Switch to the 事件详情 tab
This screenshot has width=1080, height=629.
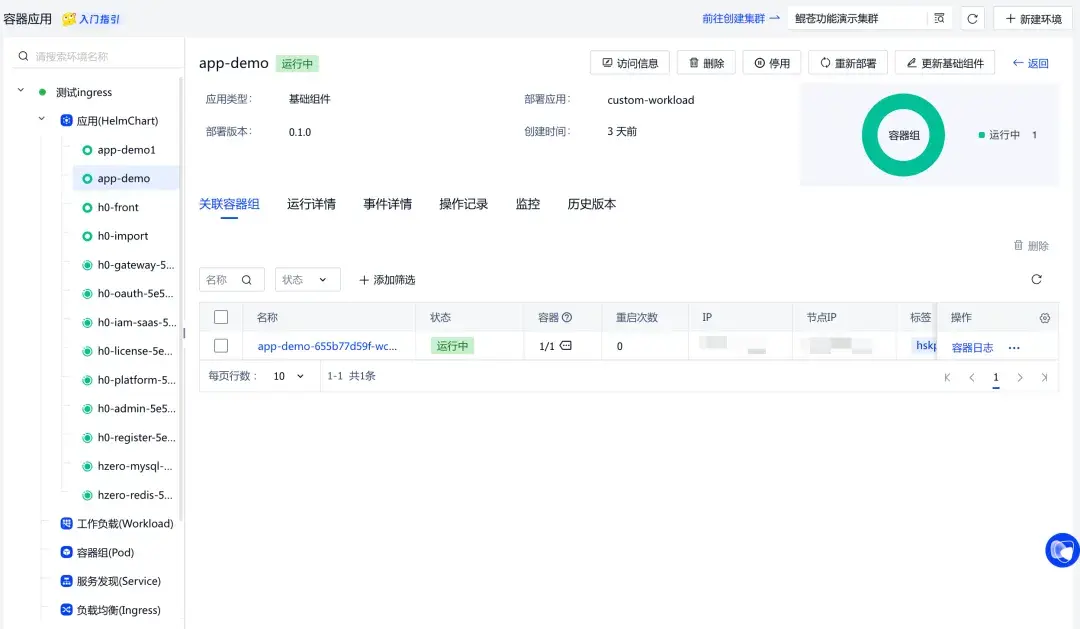pyautogui.click(x=387, y=204)
